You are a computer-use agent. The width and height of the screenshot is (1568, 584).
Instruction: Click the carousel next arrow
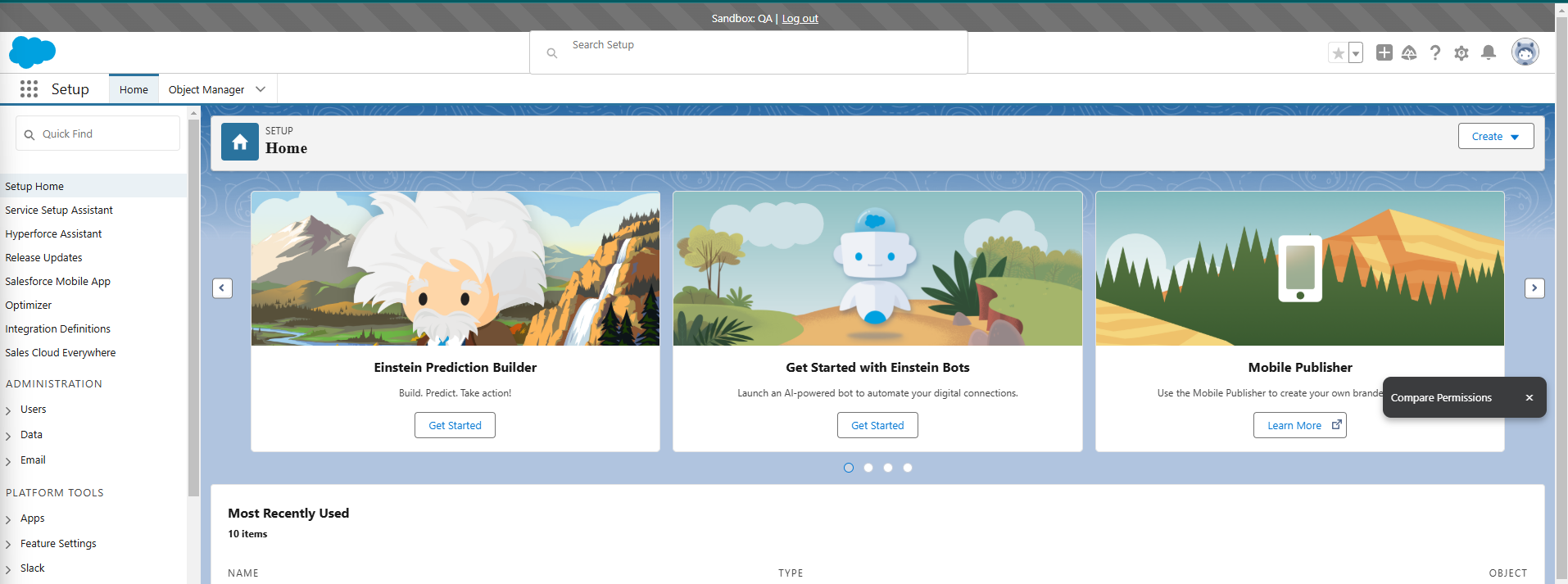[x=1534, y=288]
